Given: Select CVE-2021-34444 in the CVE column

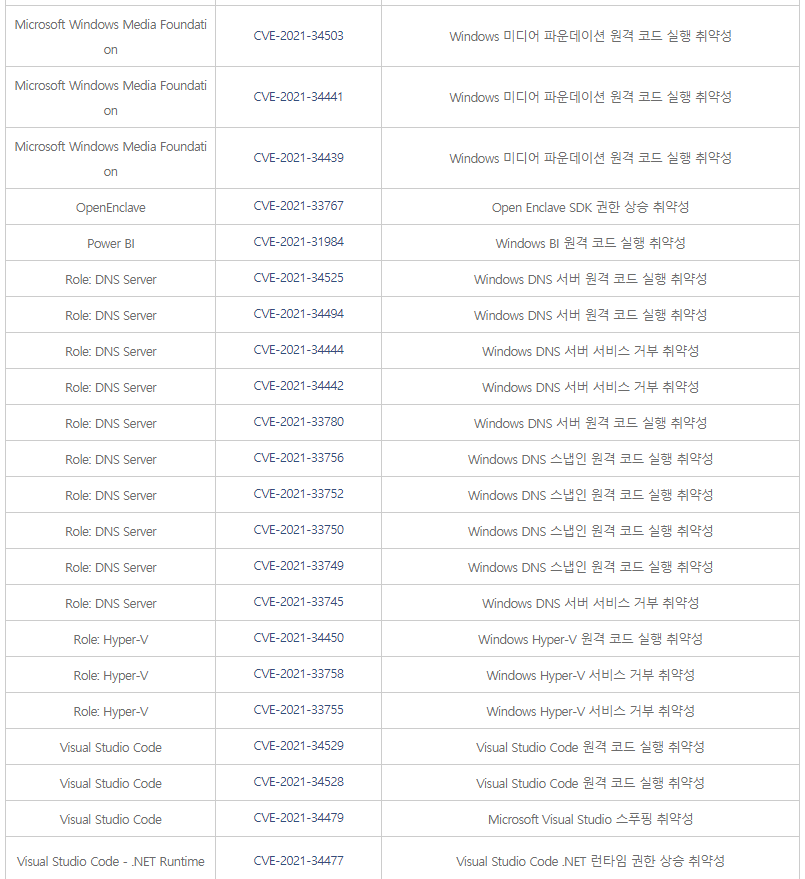Looking at the screenshot, I should [x=298, y=351].
